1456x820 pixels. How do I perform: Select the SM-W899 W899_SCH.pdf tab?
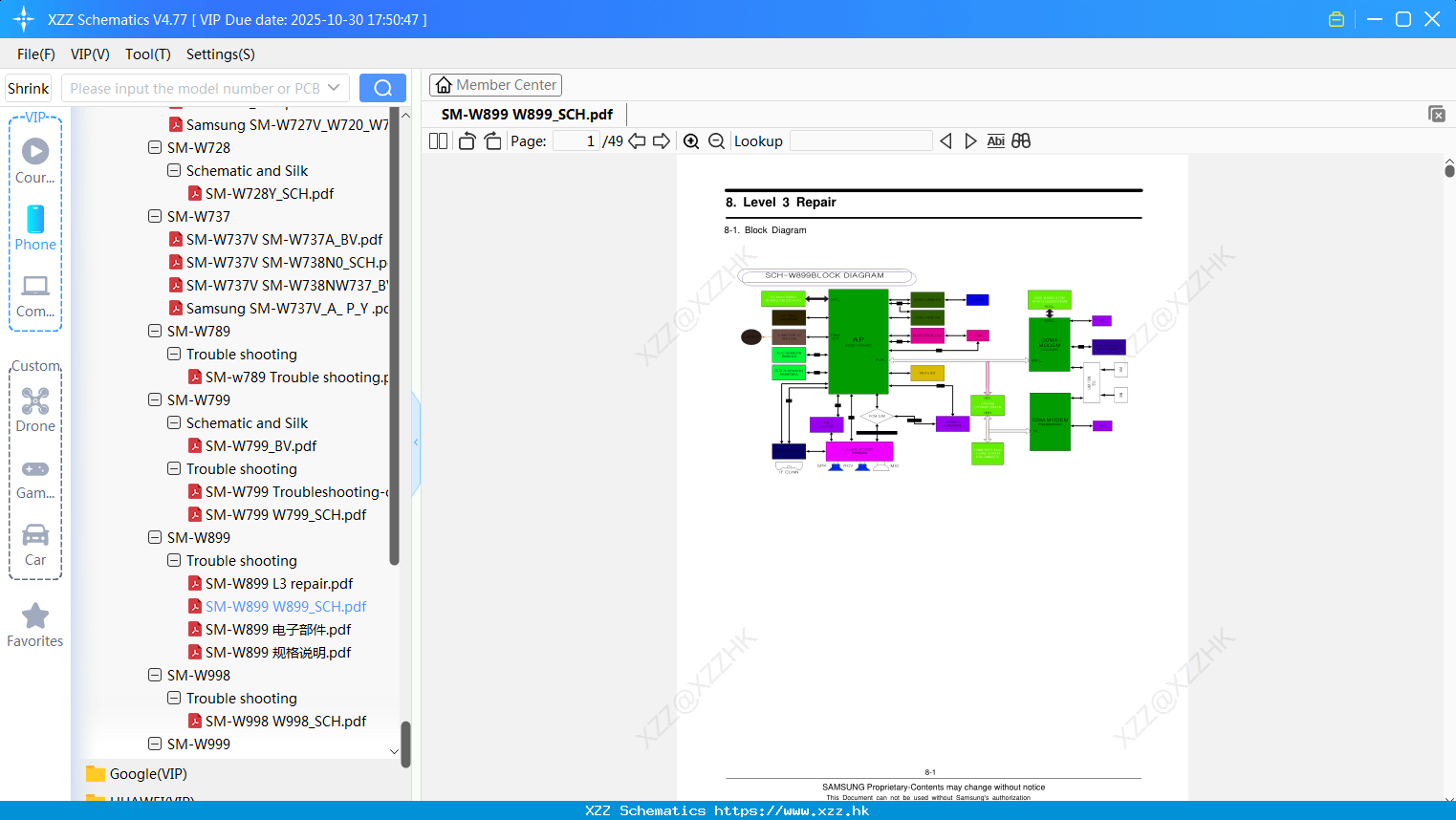[527, 114]
